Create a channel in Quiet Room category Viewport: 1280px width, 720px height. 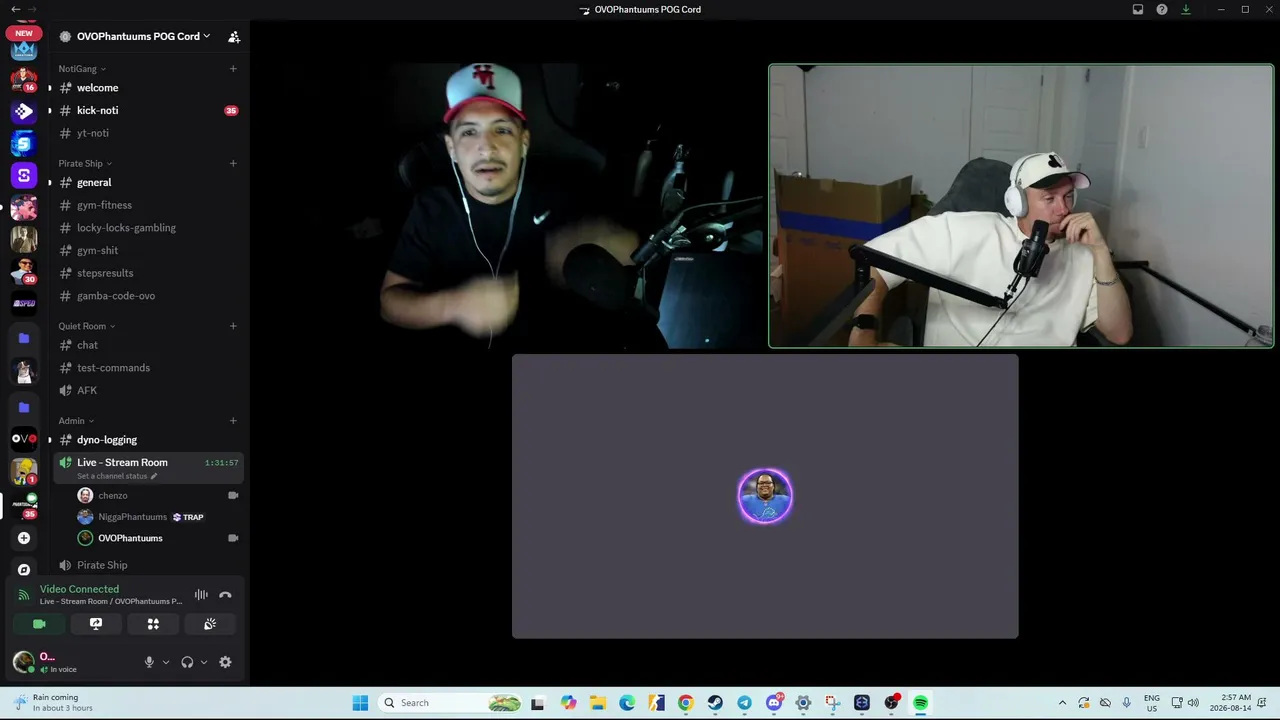[233, 326]
